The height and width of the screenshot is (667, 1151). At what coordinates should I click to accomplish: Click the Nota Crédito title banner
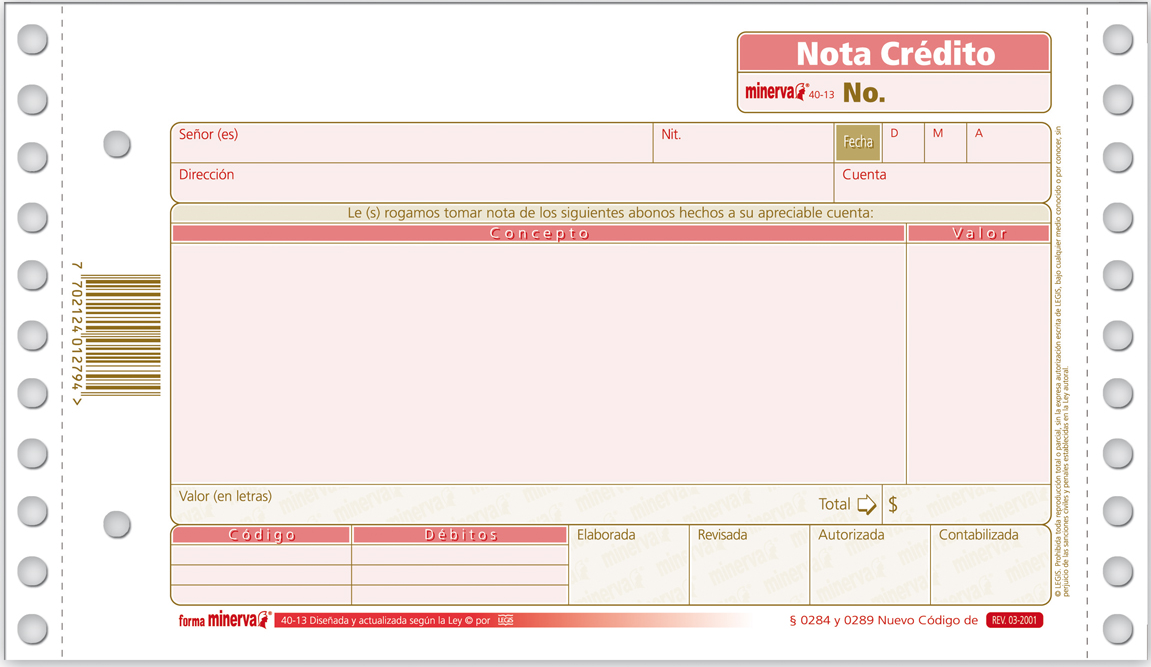pos(893,52)
